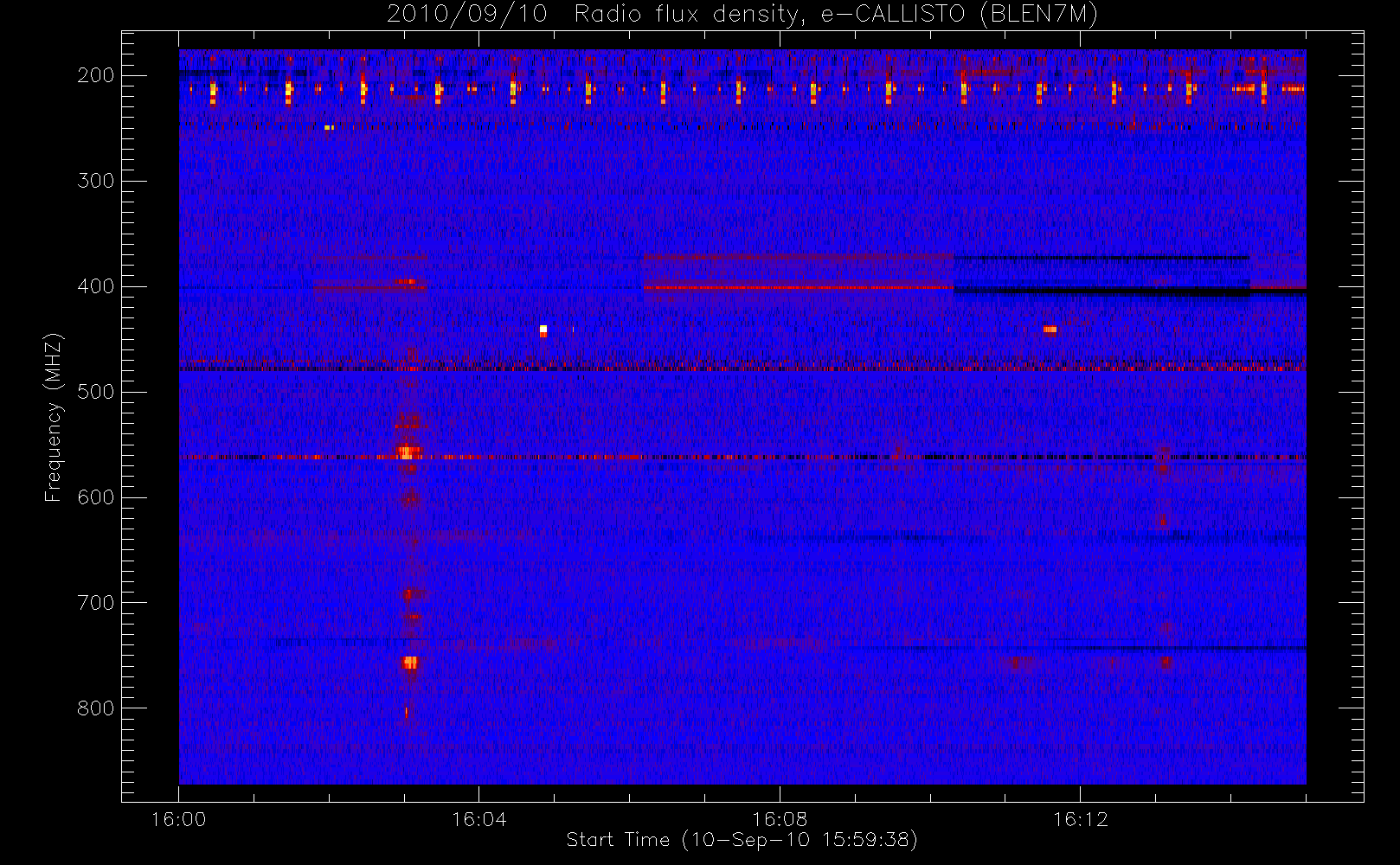Click the y-axis tick label "600"
The width and height of the screenshot is (1400, 865).
coord(96,497)
